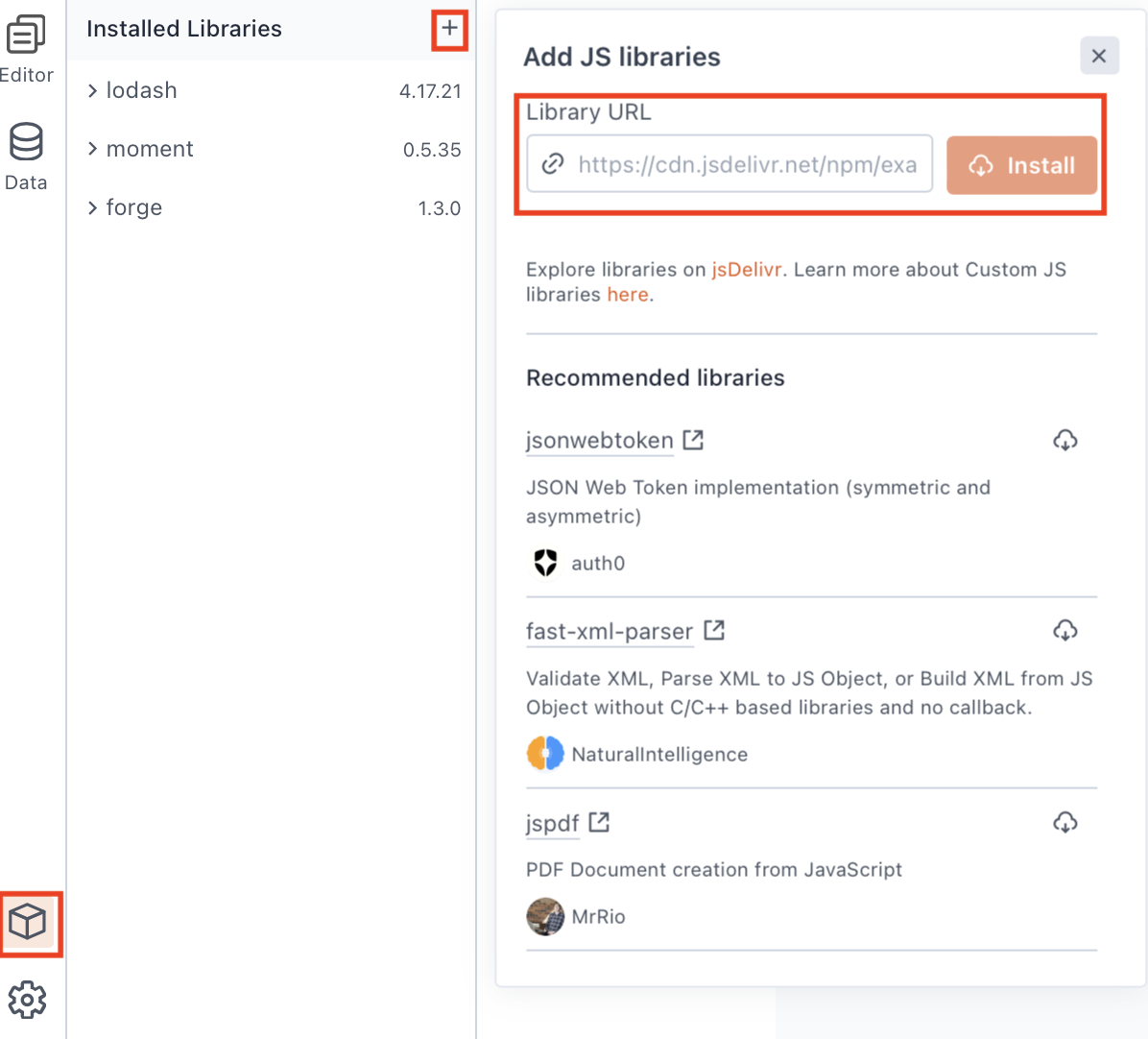This screenshot has height=1039, width=1148.
Task: Install fast-xml-parser via its download icon
Action: coord(1065,631)
